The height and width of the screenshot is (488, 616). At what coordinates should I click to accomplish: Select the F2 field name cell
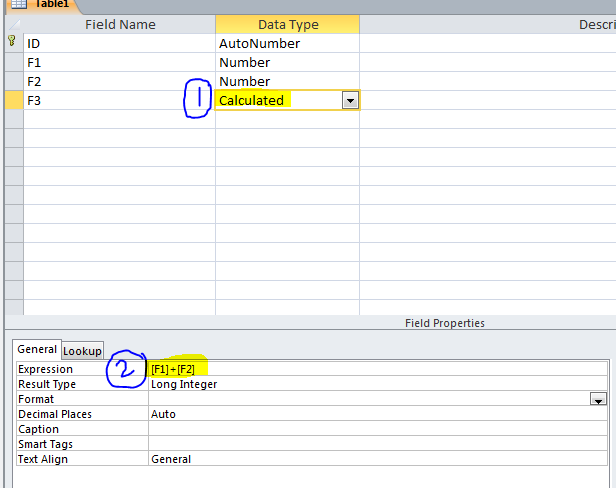pyautogui.click(x=119, y=81)
